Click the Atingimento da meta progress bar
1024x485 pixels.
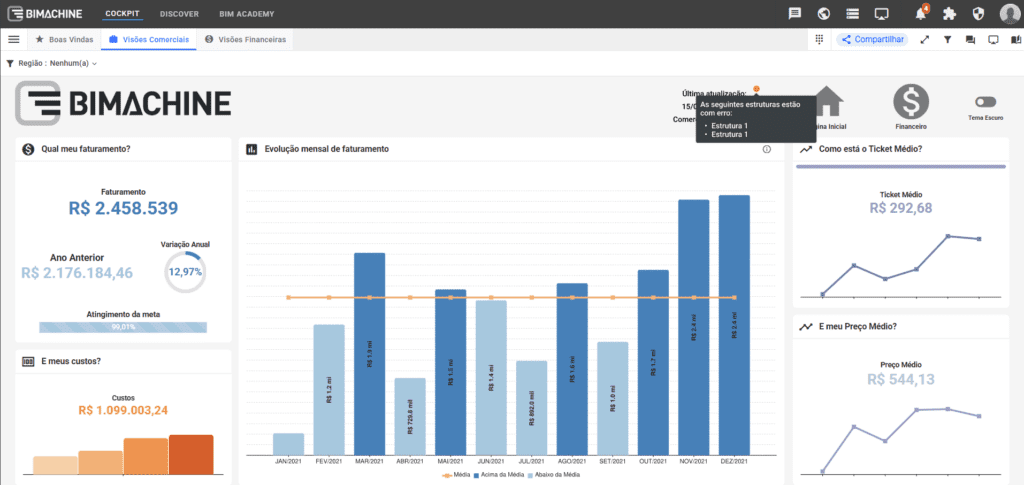(x=123, y=327)
